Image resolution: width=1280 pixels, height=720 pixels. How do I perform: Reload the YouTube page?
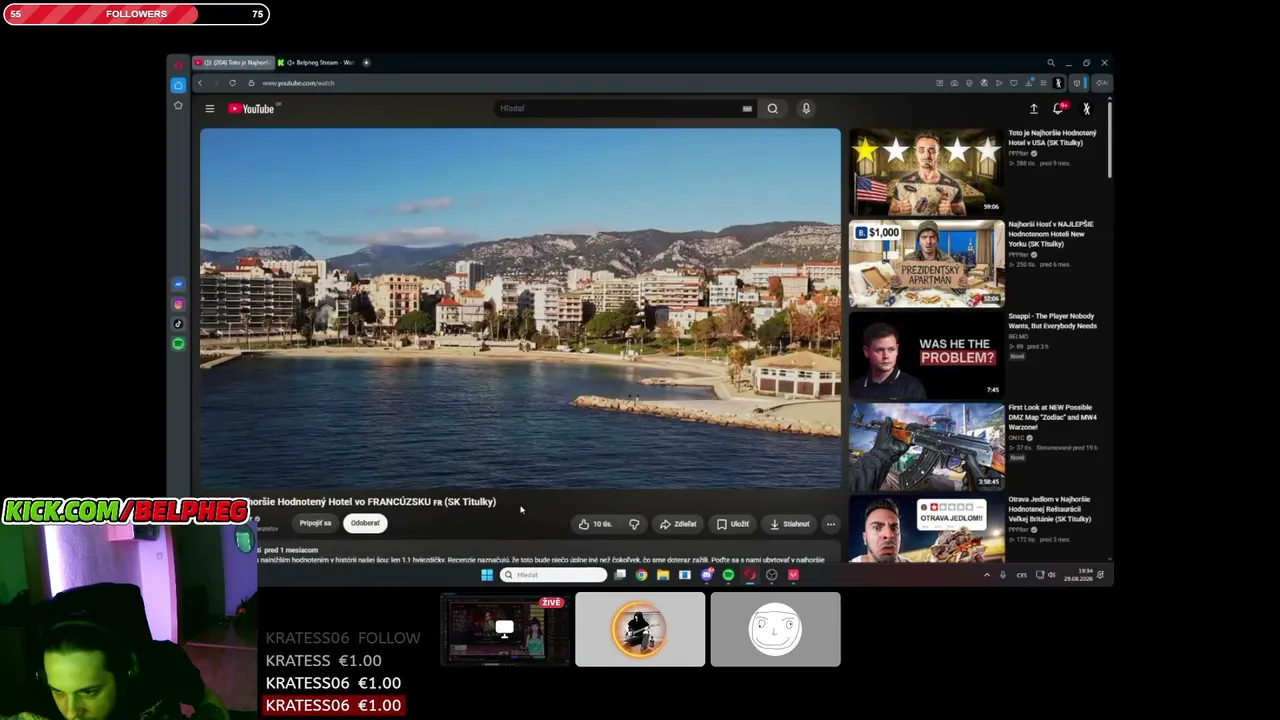(x=232, y=83)
